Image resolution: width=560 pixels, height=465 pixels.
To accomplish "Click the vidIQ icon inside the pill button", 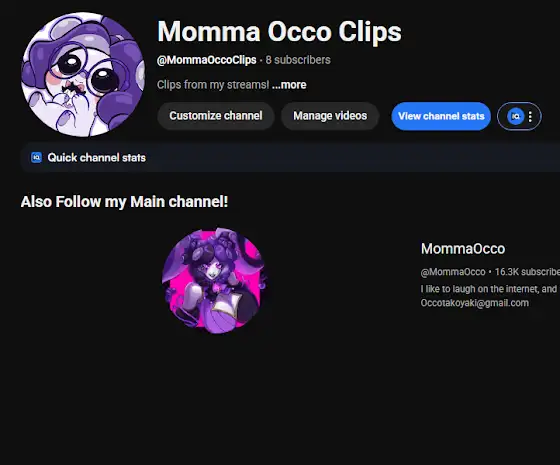I will click(515, 116).
